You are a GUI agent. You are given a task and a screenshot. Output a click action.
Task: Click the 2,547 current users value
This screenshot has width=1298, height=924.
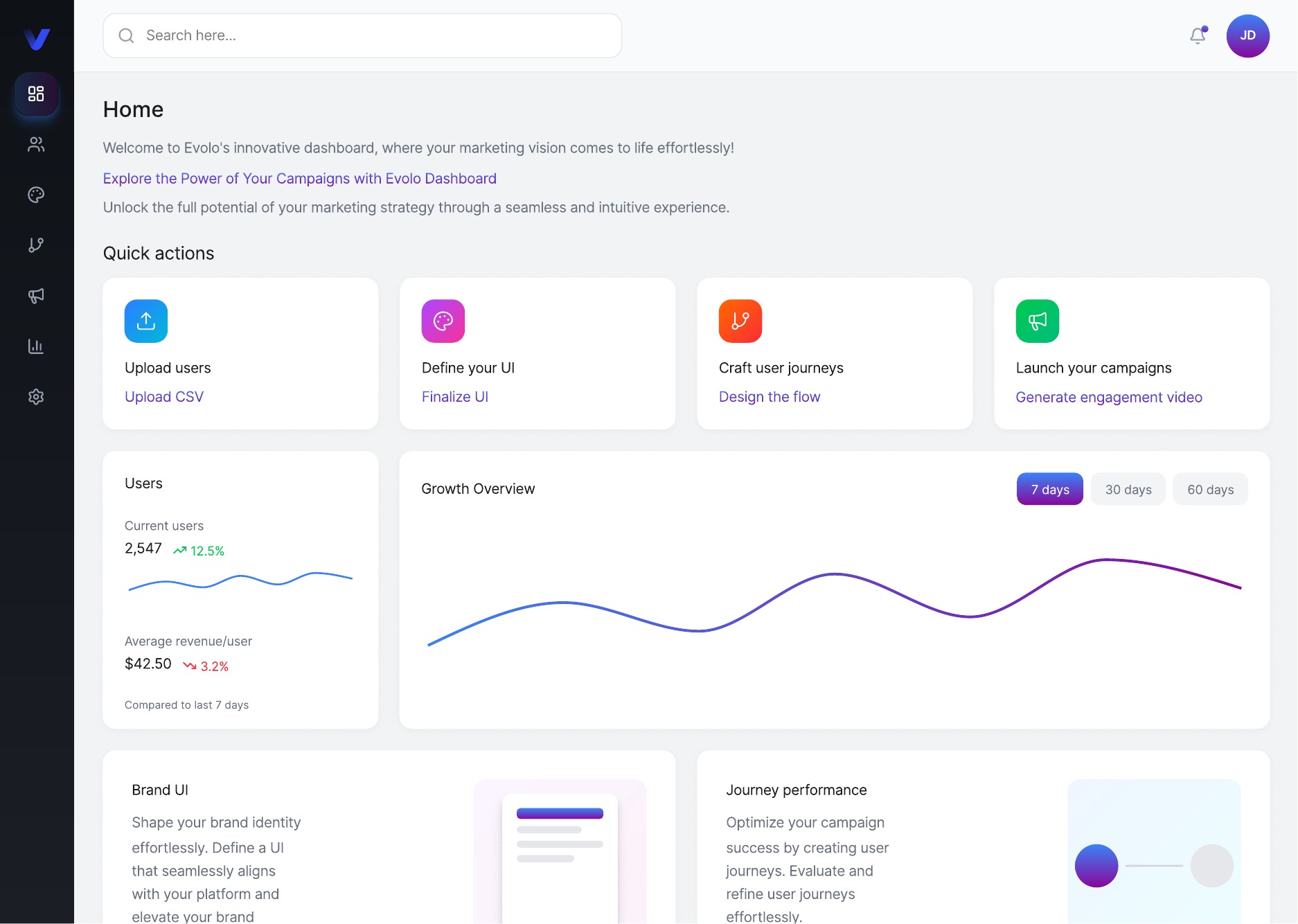point(143,549)
